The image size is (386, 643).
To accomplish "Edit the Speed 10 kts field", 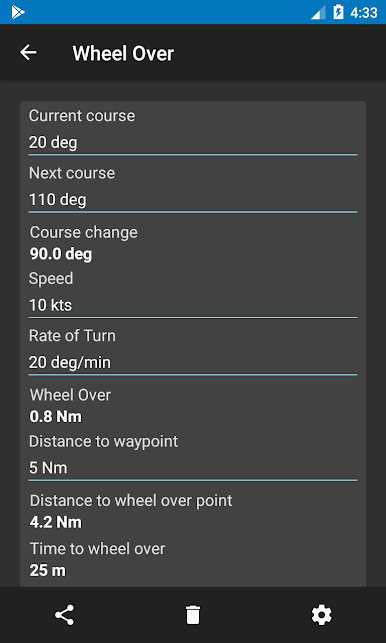I will tap(193, 306).
